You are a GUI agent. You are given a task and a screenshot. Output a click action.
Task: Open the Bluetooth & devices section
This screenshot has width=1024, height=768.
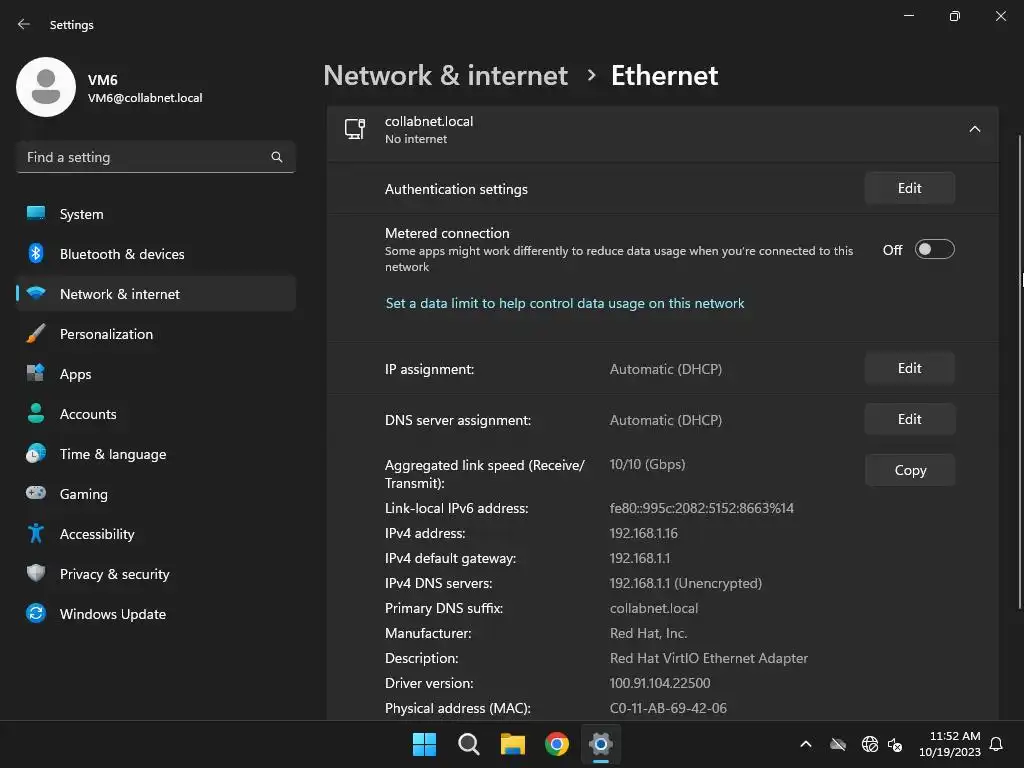pyautogui.click(x=122, y=254)
